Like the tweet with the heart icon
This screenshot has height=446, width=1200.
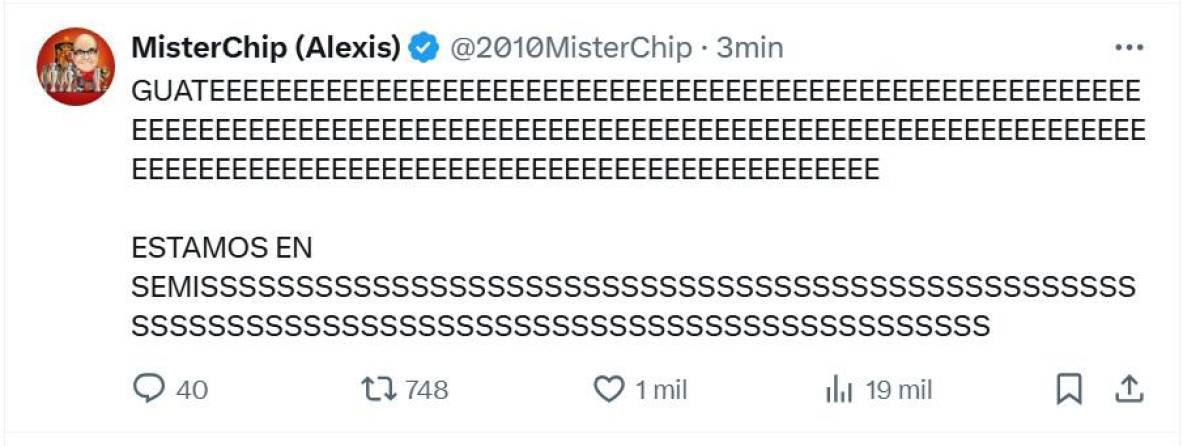click(609, 389)
